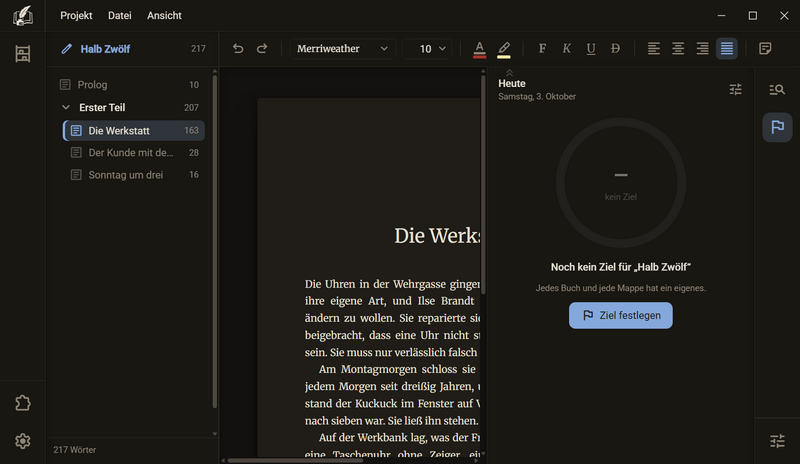The image size is (800, 464).
Task: Open the Merriweather font dropdown
Action: point(342,48)
